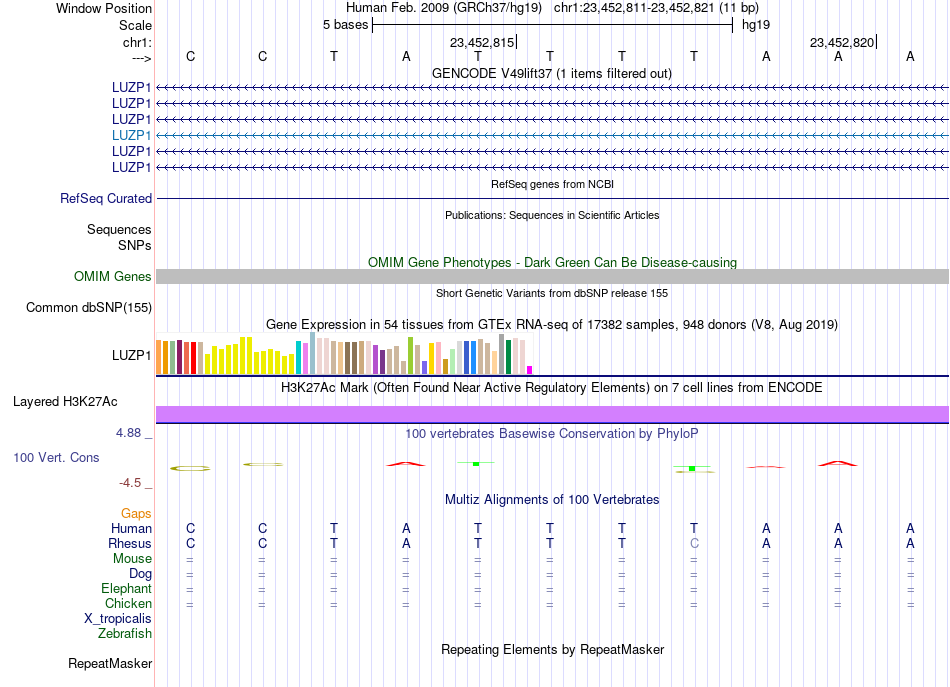The width and height of the screenshot is (950, 687).
Task: Click the hg19 label beside scale bar
Action: (756, 25)
